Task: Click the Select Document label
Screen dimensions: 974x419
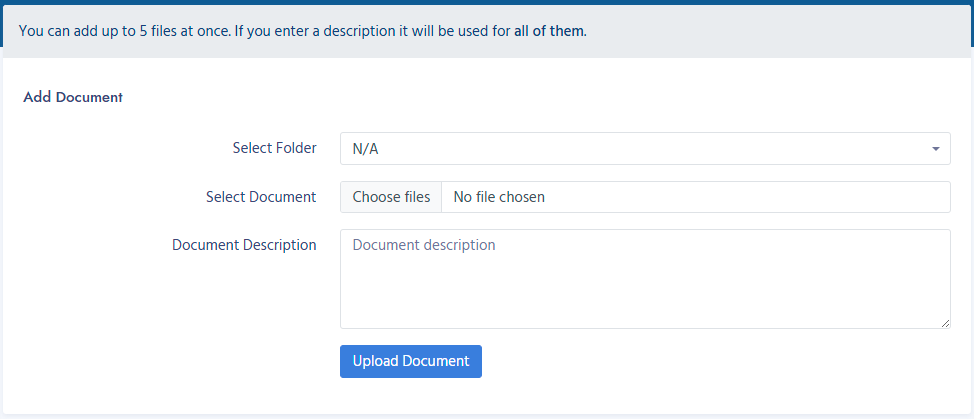Action: tap(260, 197)
